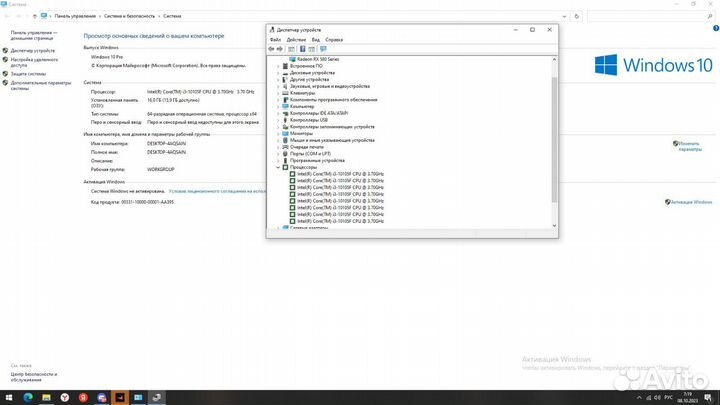Go to Панель управления домашняя страница
720x405 pixels.
(x=34, y=35)
